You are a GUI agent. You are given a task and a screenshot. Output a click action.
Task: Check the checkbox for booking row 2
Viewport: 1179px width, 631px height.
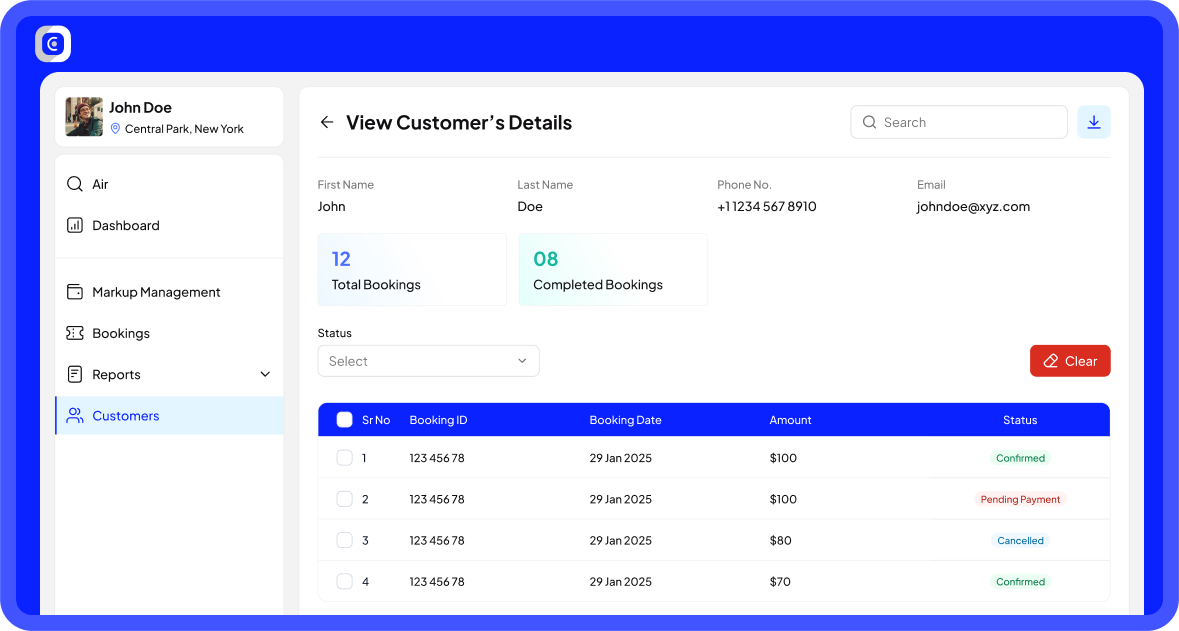344,499
